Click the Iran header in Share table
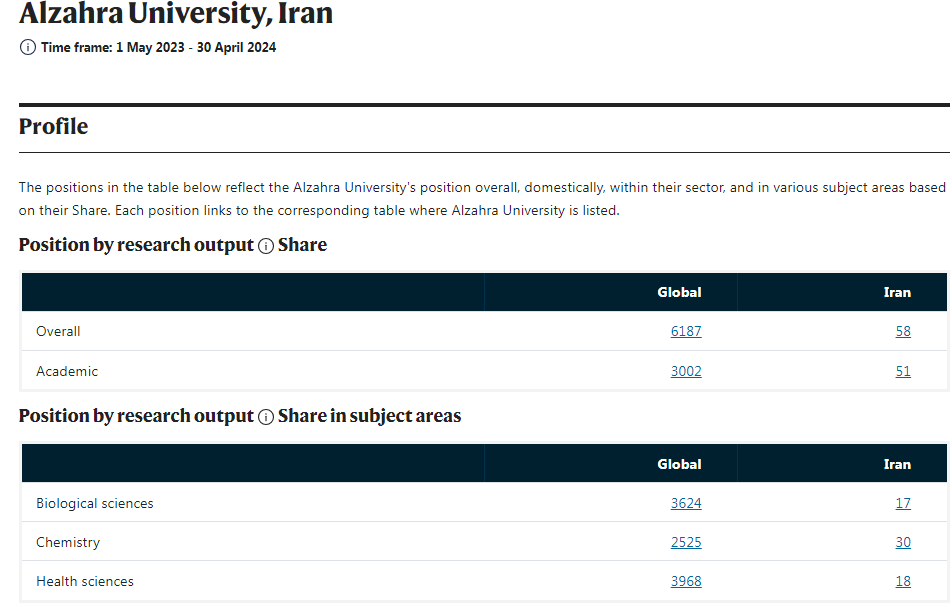Screen dimensions: 952x607 tap(897, 293)
